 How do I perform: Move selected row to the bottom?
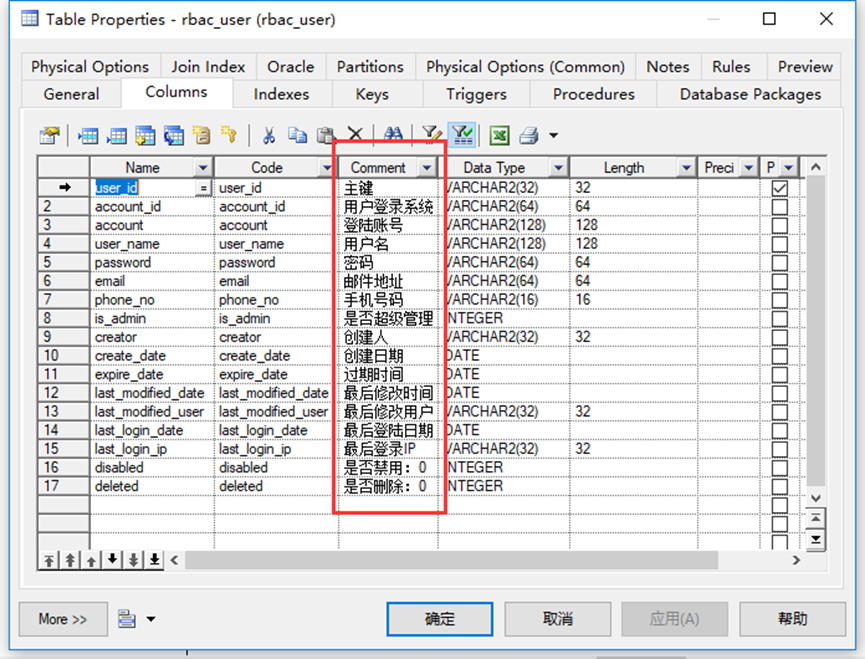(x=154, y=560)
